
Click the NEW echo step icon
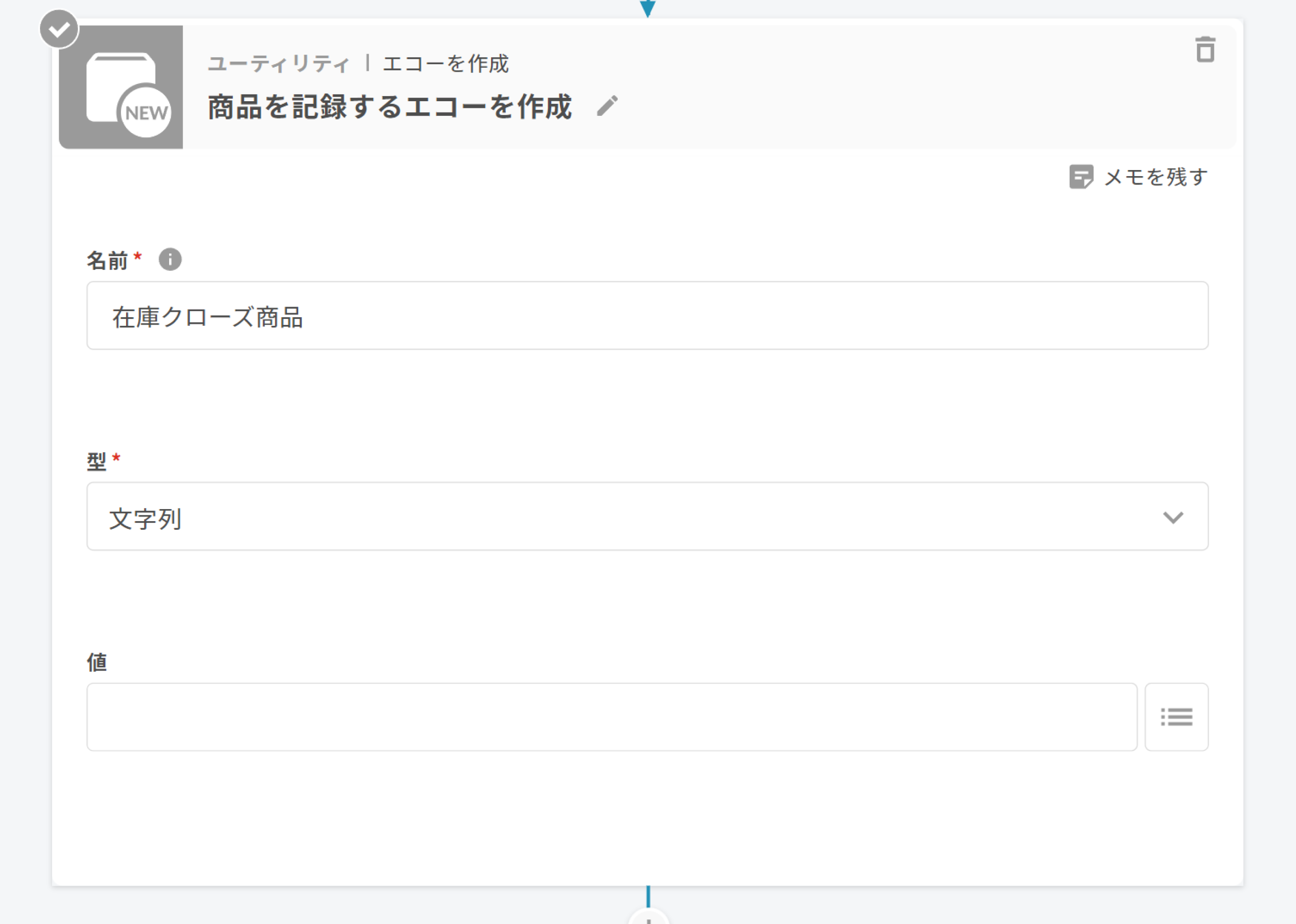tap(121, 87)
